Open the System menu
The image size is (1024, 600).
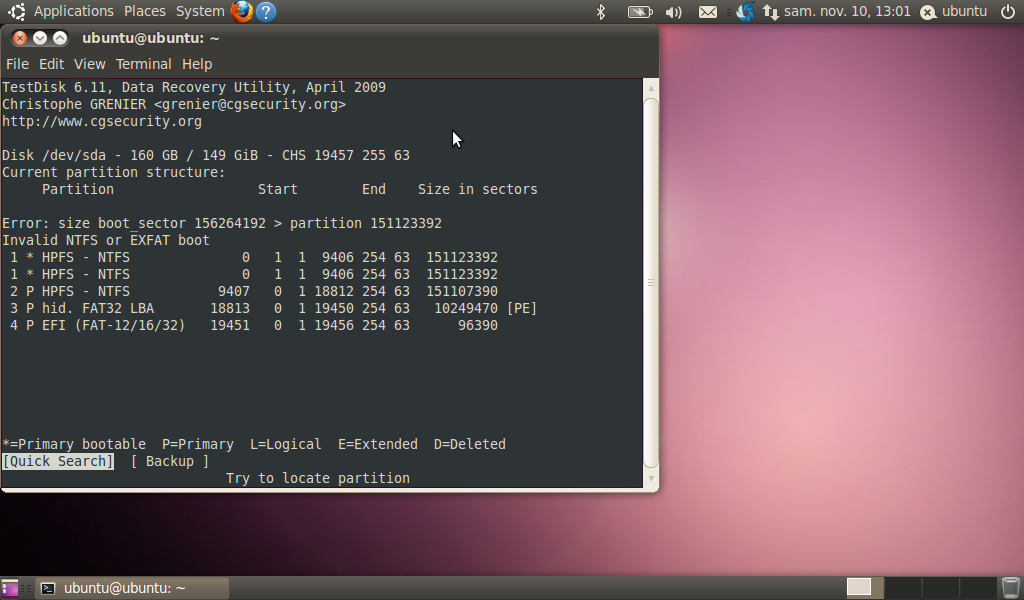[x=200, y=11]
